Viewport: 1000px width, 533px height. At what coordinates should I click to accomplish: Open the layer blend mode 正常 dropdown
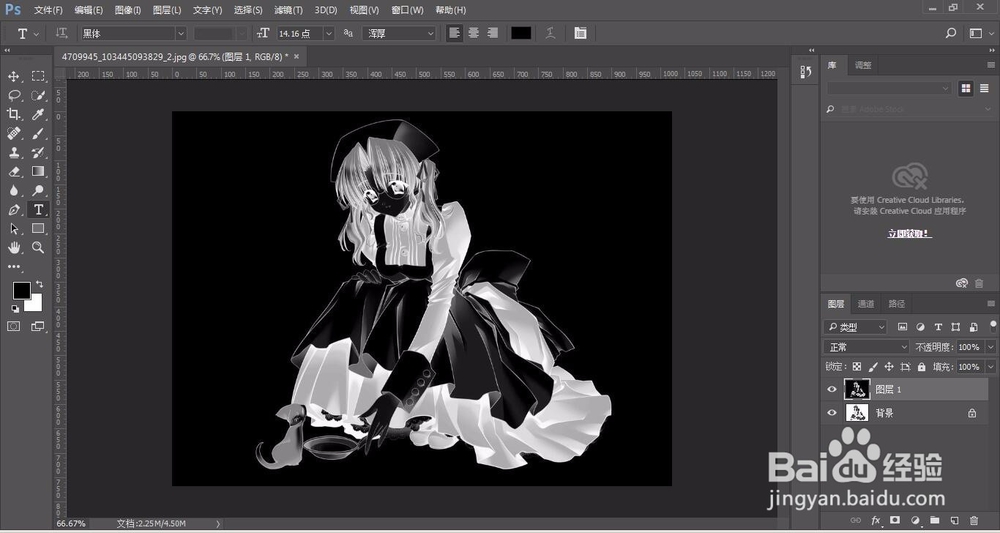tap(866, 347)
